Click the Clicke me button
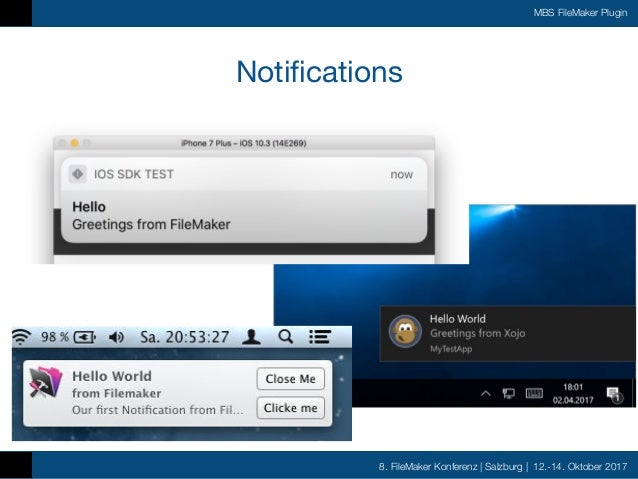The width and height of the screenshot is (638, 479). pyautogui.click(x=291, y=408)
